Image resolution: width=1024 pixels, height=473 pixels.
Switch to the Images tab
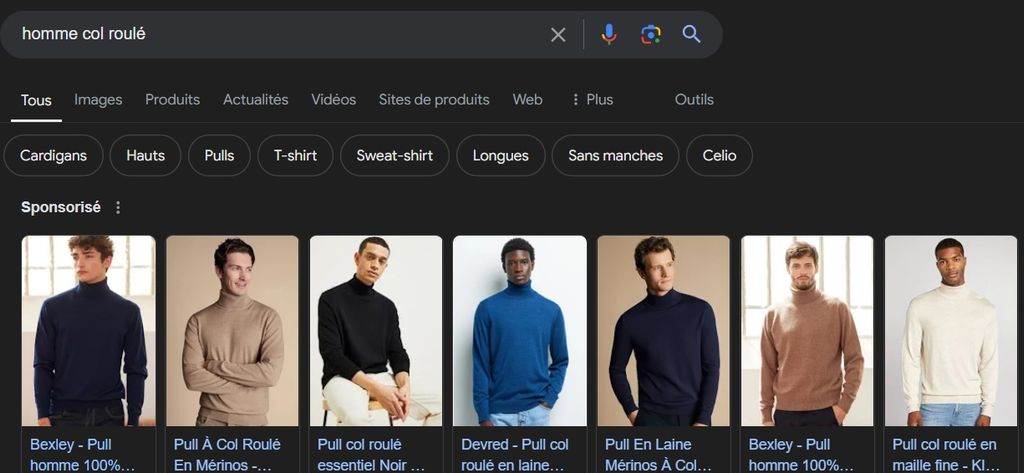click(x=98, y=99)
